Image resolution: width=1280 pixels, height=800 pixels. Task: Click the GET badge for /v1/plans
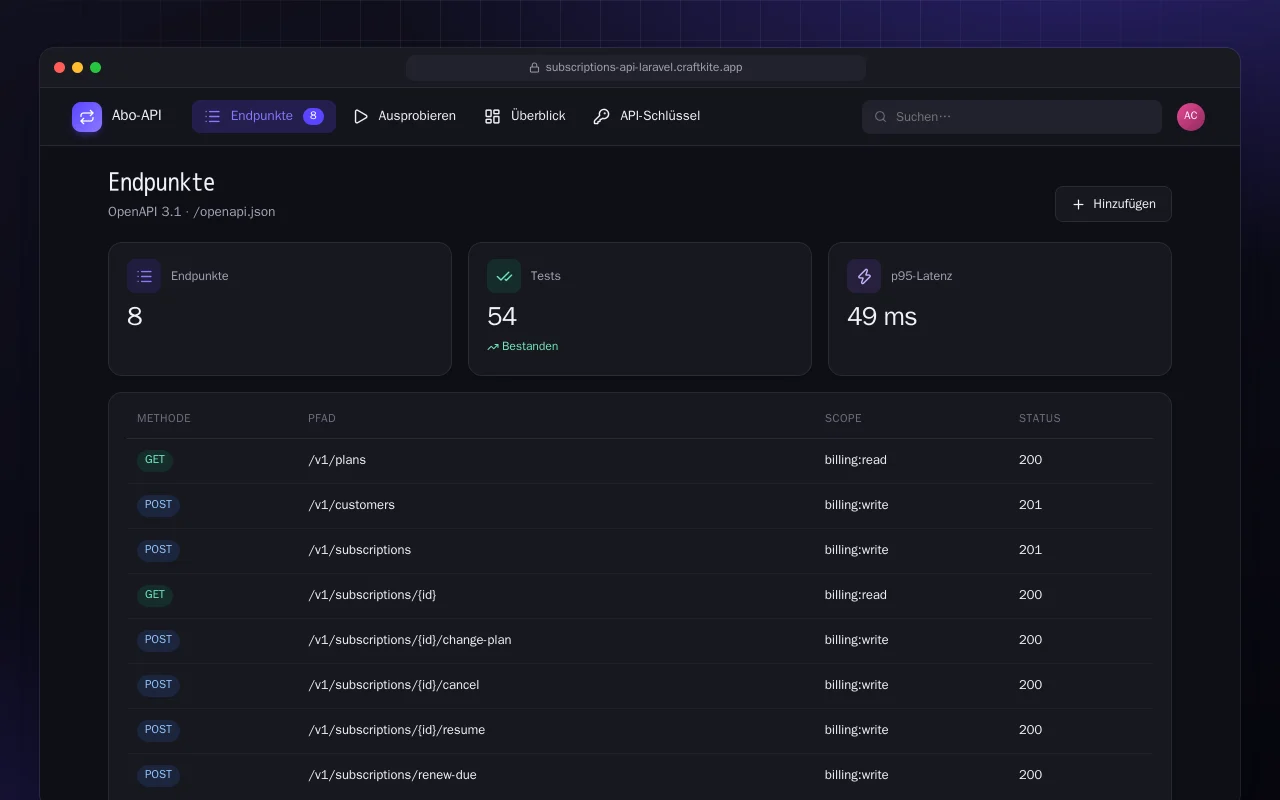pos(155,460)
